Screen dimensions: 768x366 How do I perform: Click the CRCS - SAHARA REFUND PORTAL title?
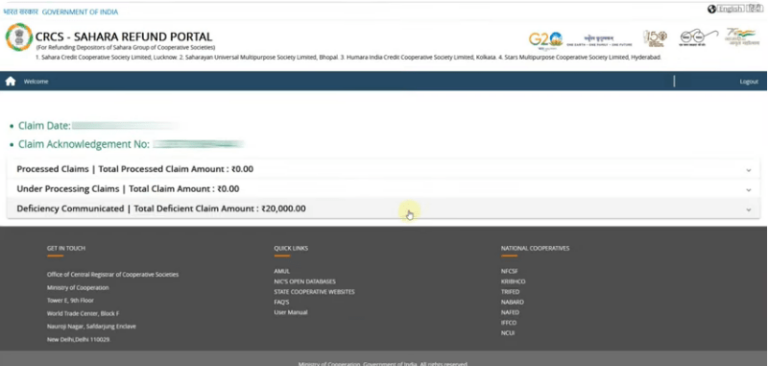tap(123, 37)
